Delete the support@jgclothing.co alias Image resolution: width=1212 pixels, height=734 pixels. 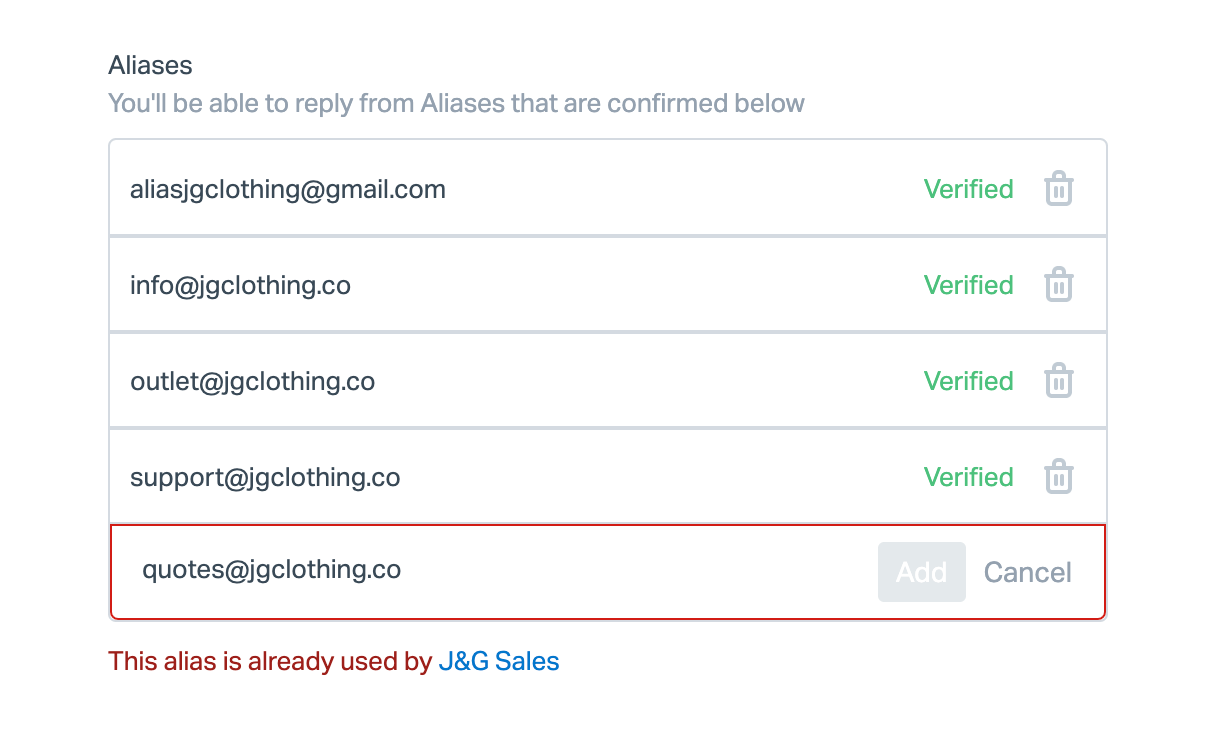tap(1058, 477)
